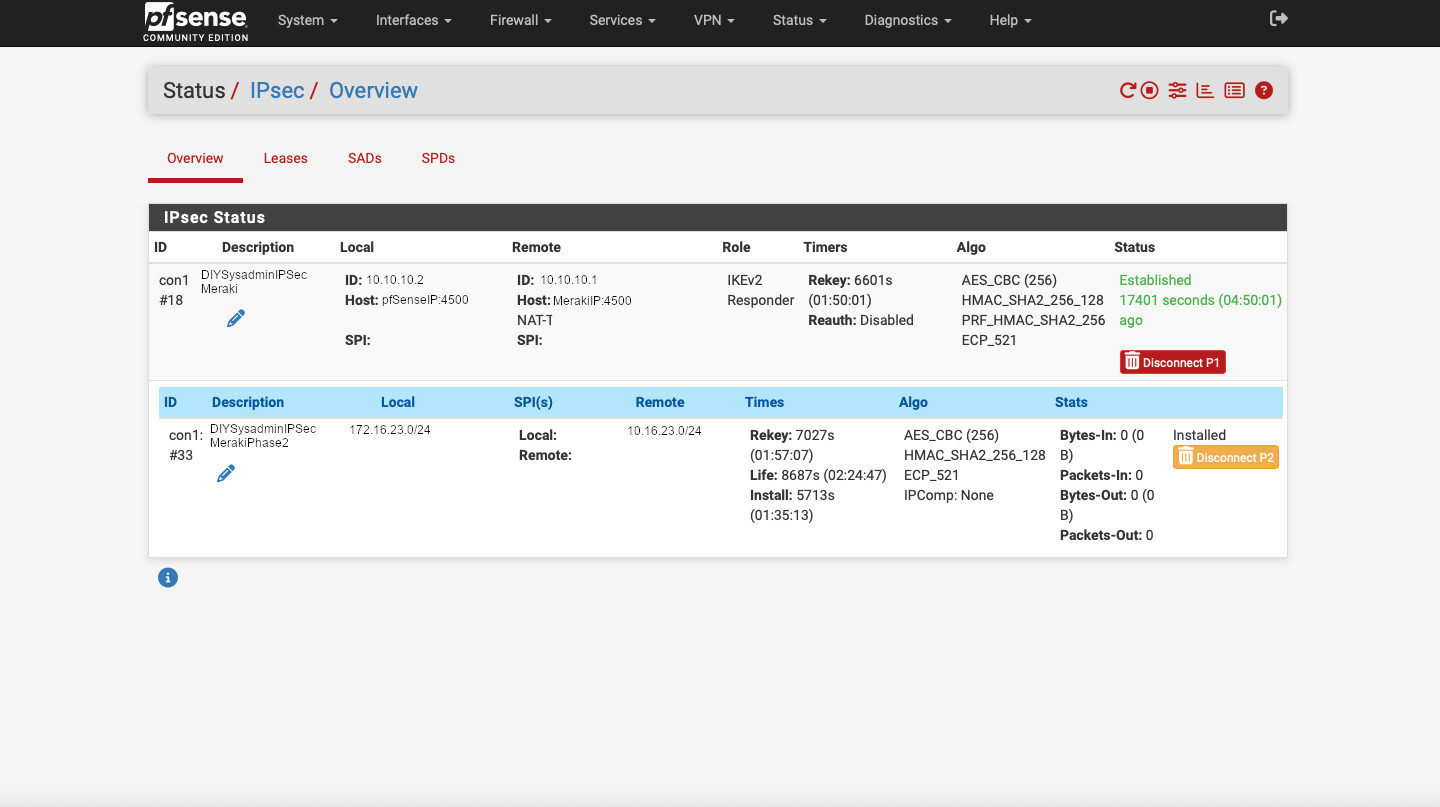This screenshot has height=807, width=1440.
Task: Select the Leases tab
Action: (x=285, y=158)
